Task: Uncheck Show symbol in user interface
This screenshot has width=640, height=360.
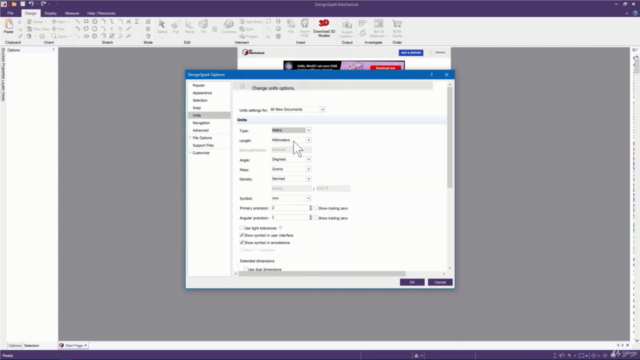Action: (x=242, y=236)
